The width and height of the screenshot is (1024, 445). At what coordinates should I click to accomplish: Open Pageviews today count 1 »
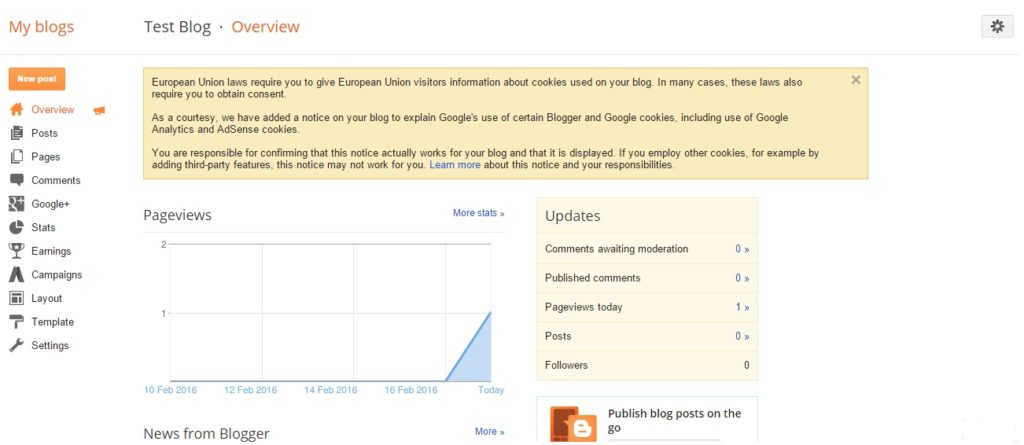(742, 307)
